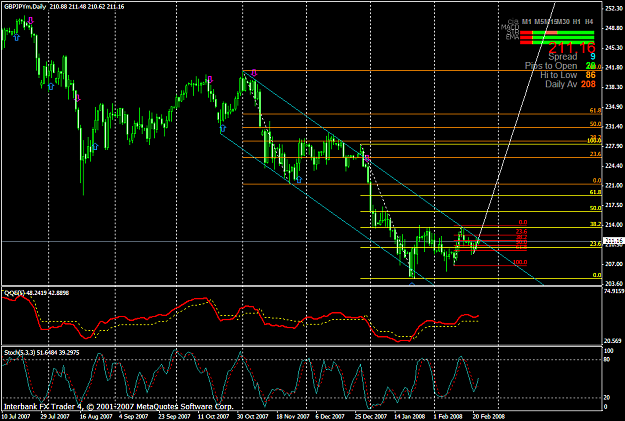Click the yellow Fibonacci 38.2 label
625x421 pixels.
pos(596,224)
